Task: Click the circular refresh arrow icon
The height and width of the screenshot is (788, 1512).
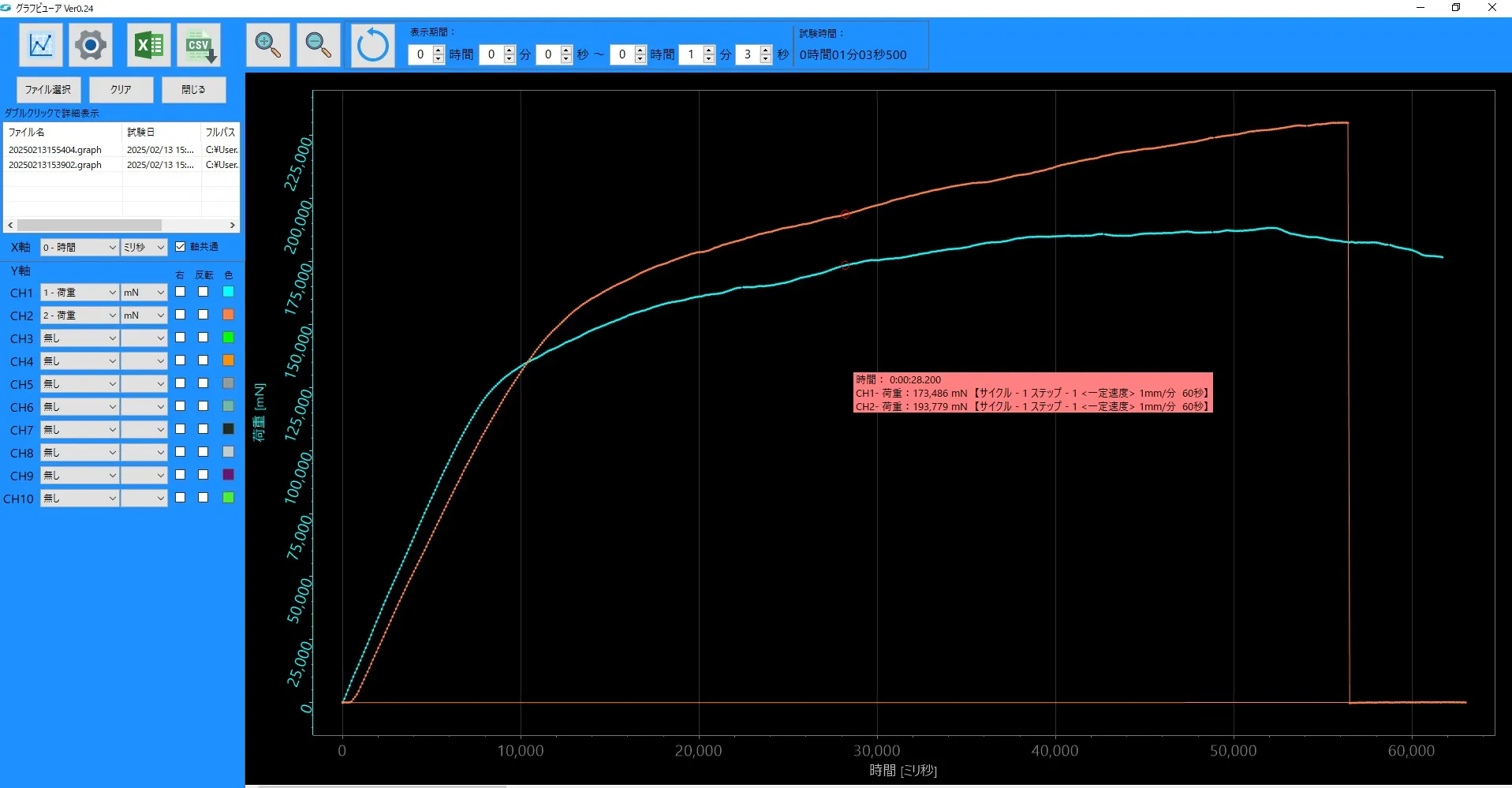Action: click(372, 45)
